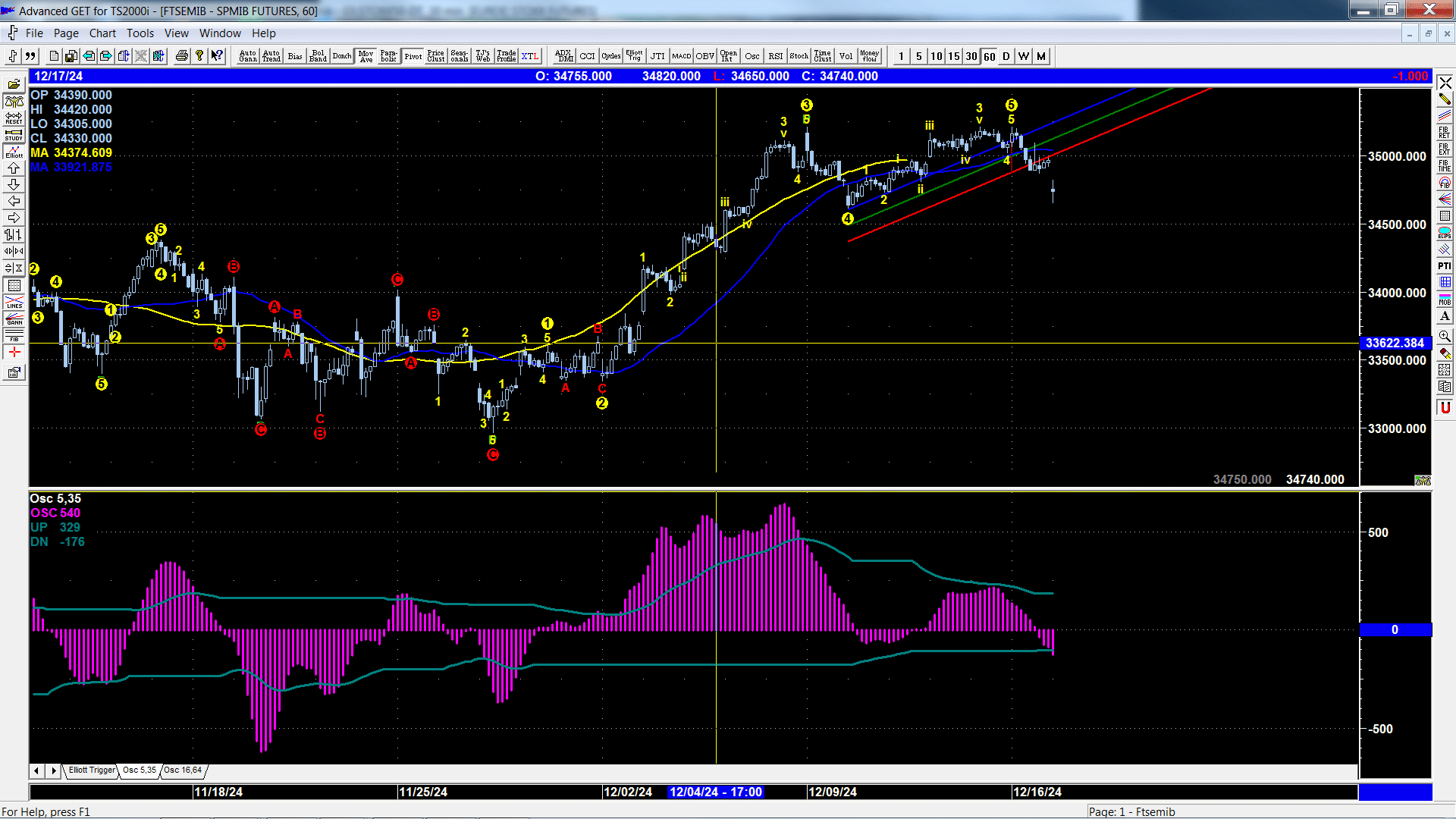Toggle the Bol Band study button
Image resolution: width=1456 pixels, height=819 pixels.
pos(318,56)
